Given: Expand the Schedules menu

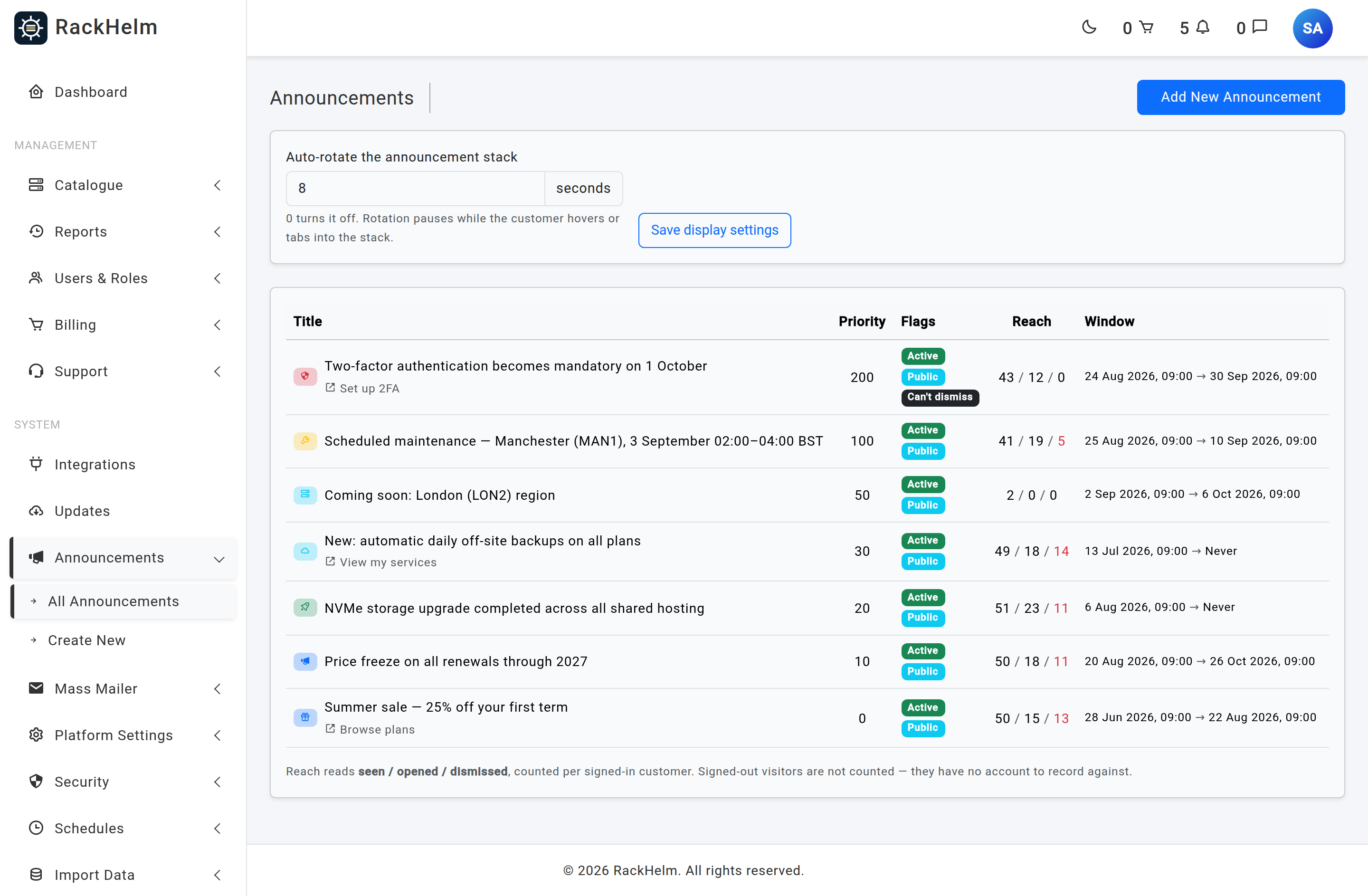Looking at the screenshot, I should 123,828.
